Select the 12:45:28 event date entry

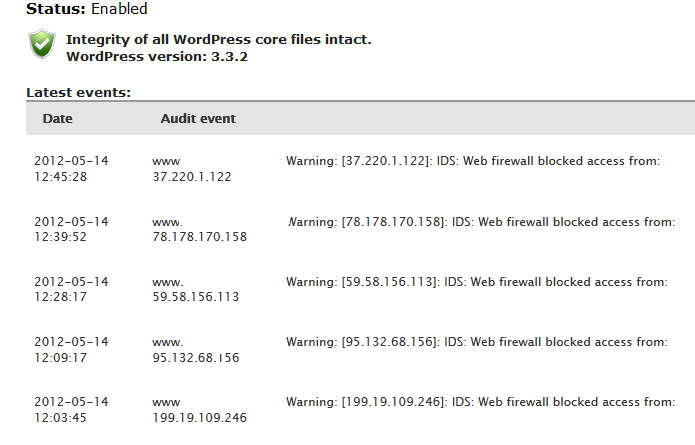[x=71, y=168]
